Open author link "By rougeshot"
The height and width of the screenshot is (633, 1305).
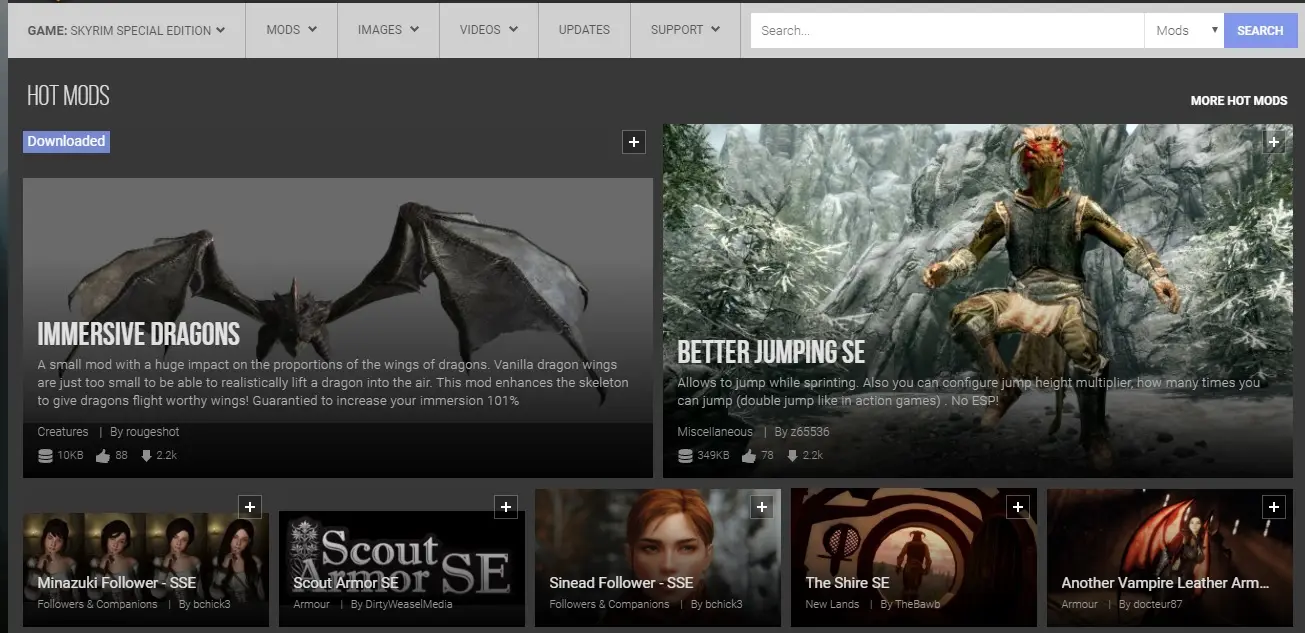145,432
